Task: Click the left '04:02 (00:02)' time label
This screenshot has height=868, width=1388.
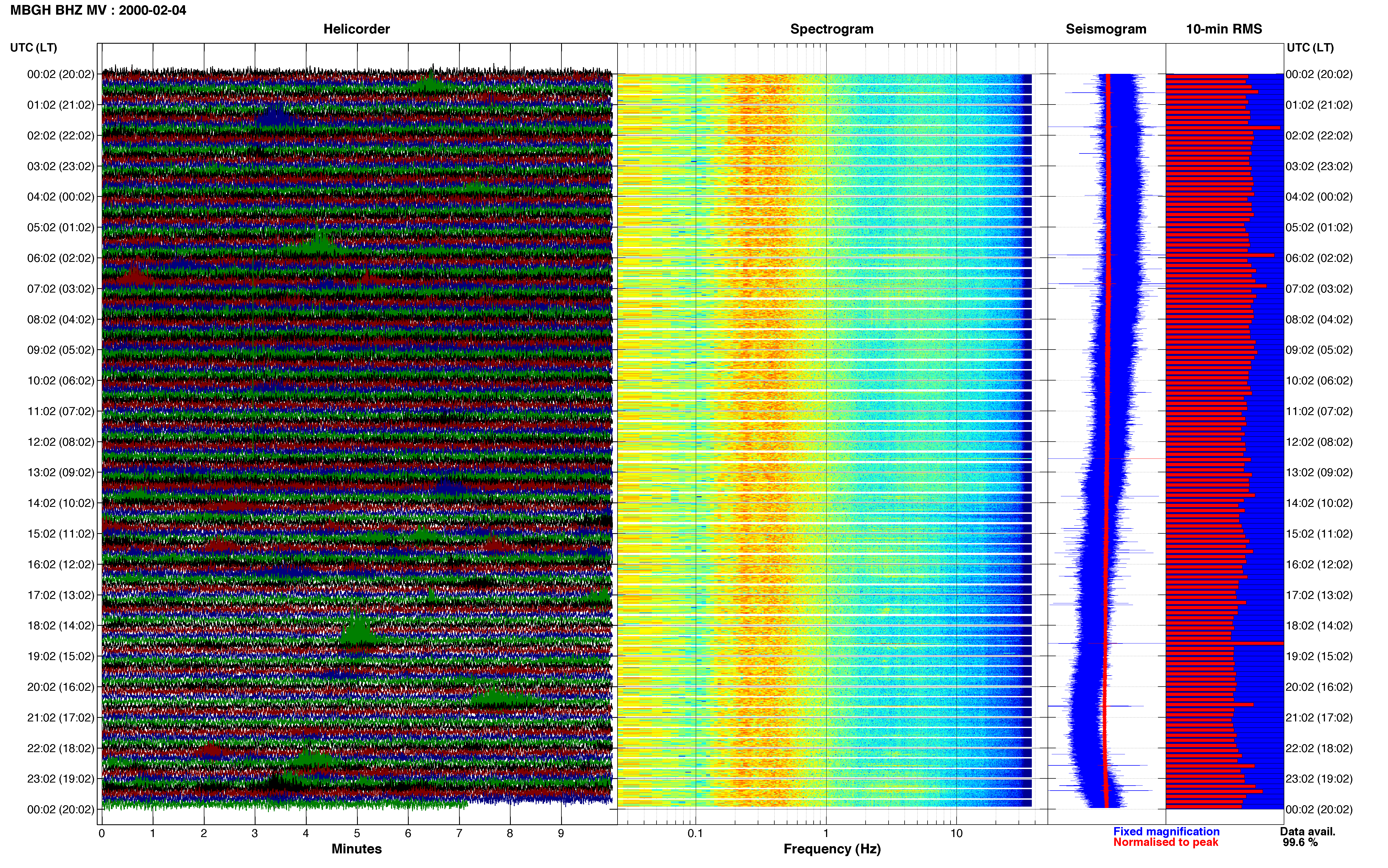Action: click(x=61, y=197)
